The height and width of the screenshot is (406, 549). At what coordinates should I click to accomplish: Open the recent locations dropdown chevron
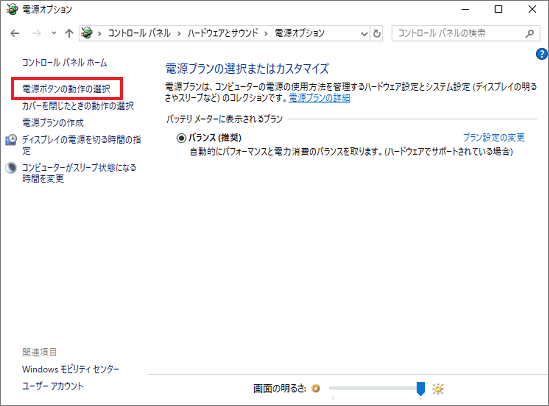pyautogui.click(x=54, y=33)
